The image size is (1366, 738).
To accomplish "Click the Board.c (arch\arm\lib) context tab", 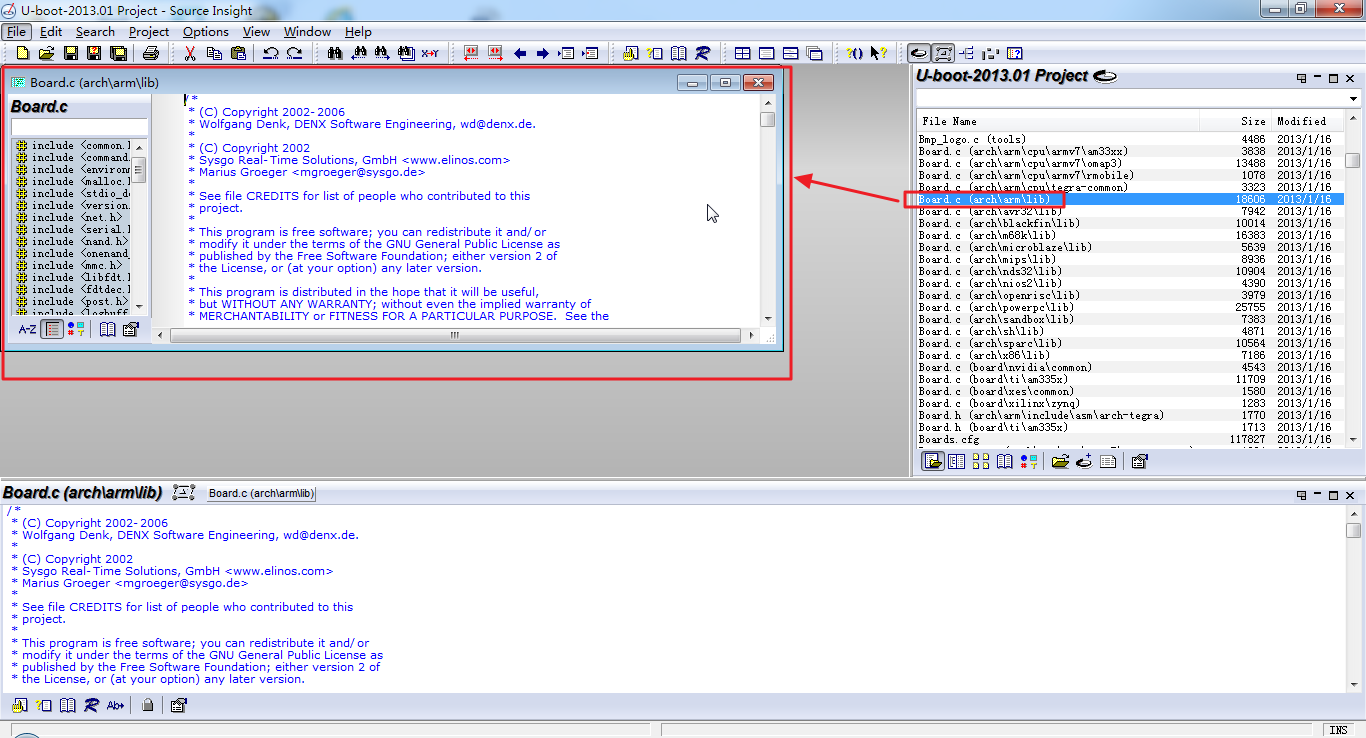I will click(262, 493).
